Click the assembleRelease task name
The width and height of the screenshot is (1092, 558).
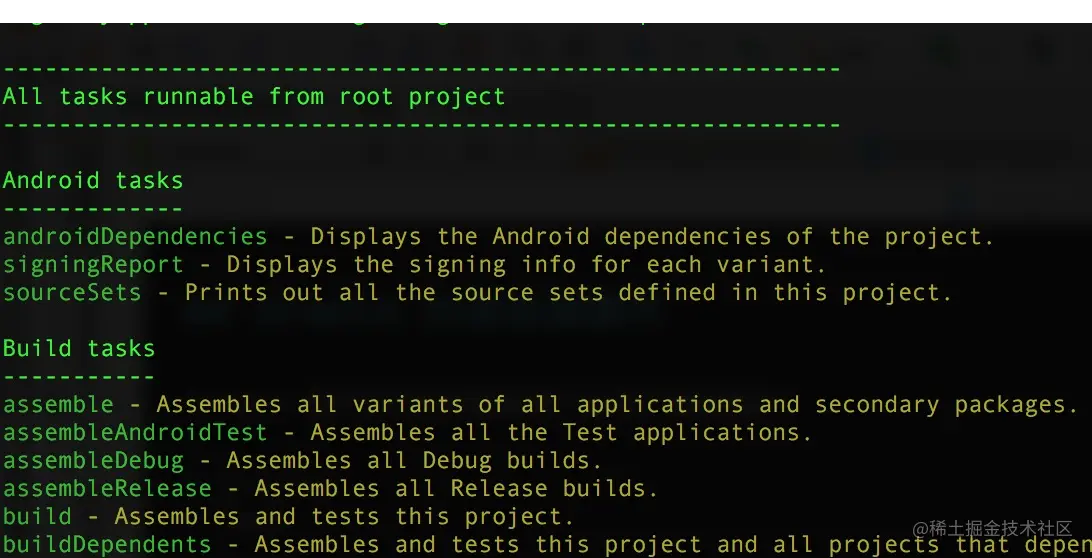(x=107, y=488)
